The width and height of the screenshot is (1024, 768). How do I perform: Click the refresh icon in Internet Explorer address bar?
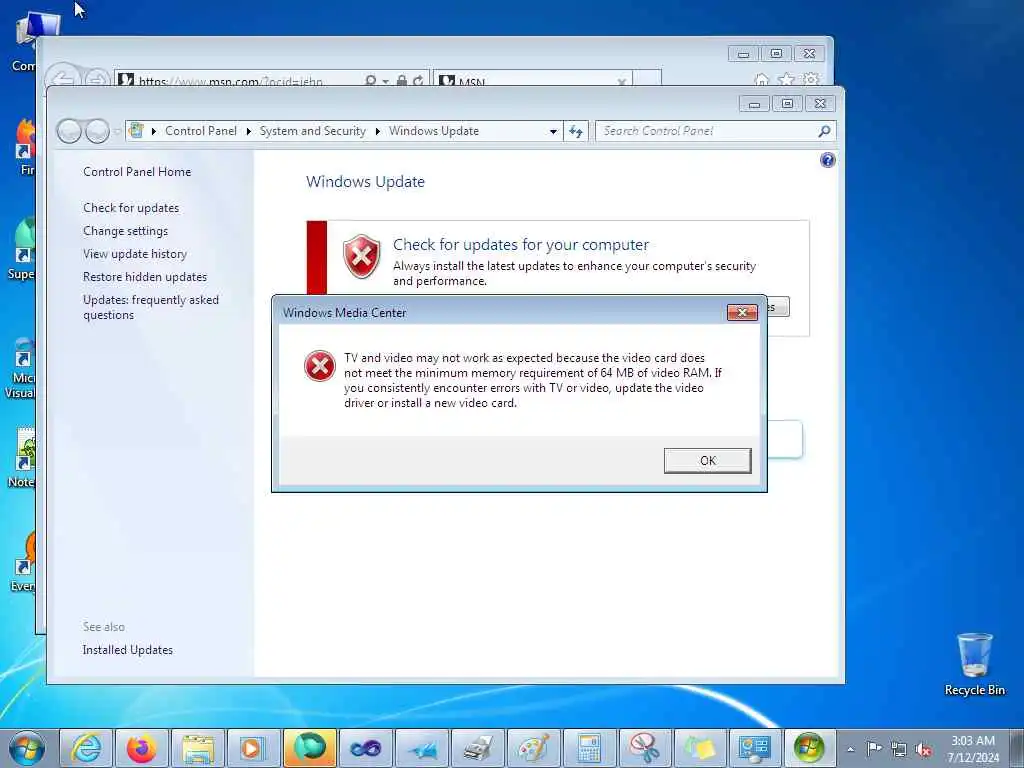418,80
